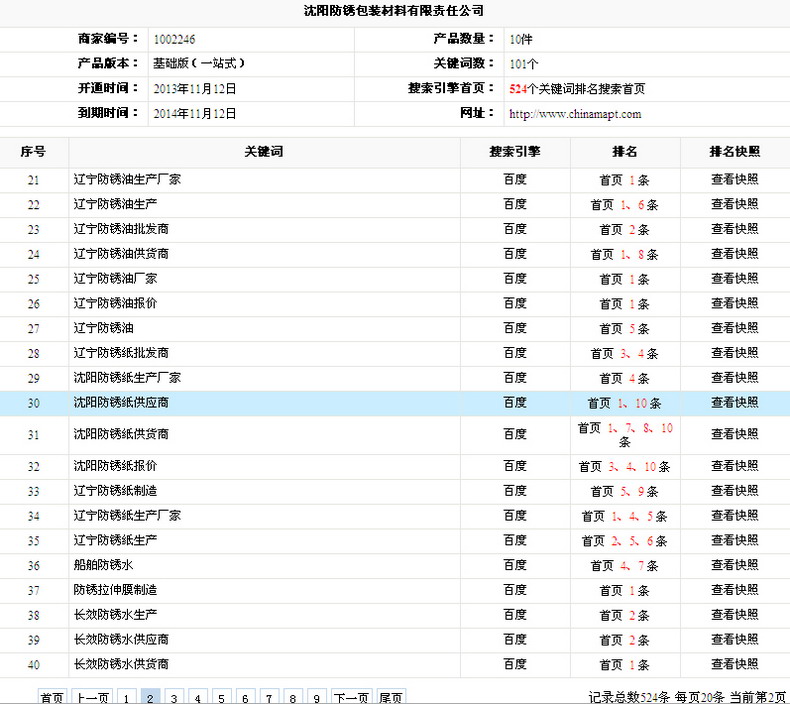View snapshot for 船舶防锈水
790x704 pixels.
(x=735, y=565)
